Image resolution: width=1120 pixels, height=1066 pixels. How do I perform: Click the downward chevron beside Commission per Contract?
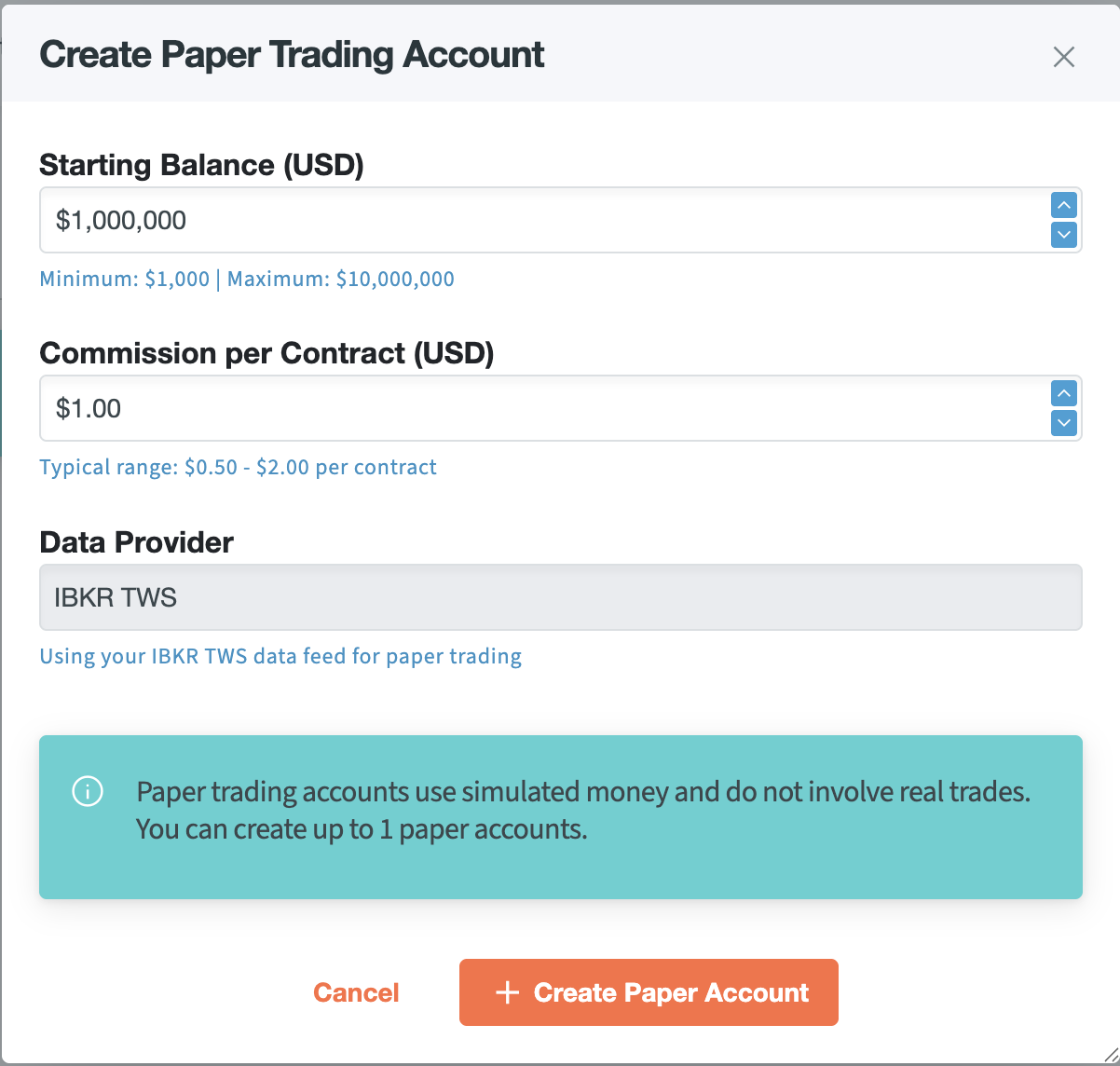click(1063, 423)
